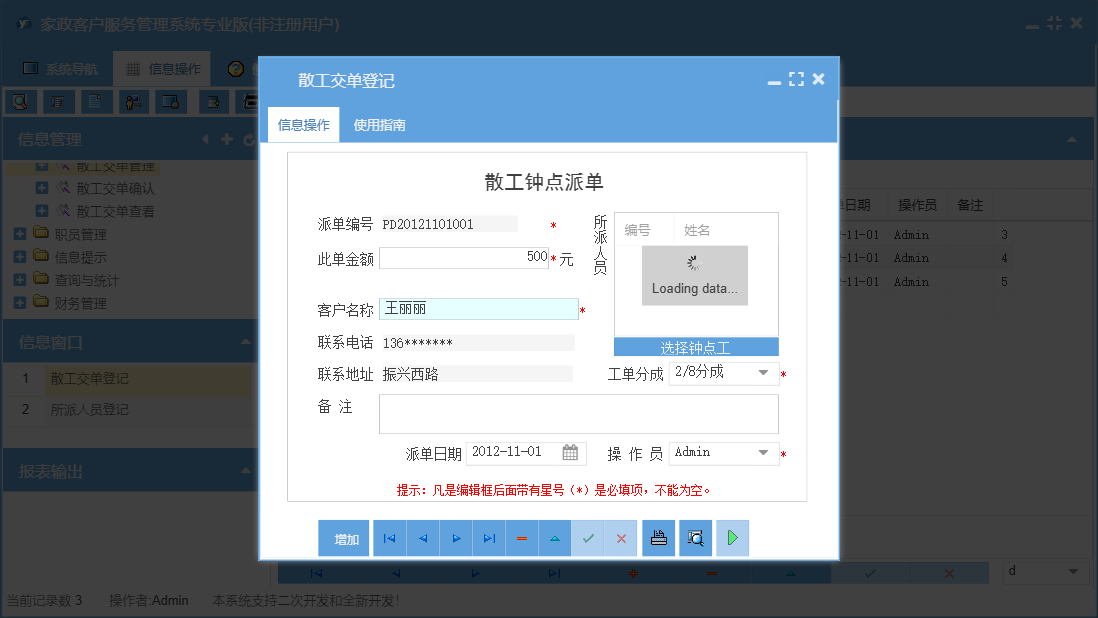The image size is (1098, 618).
Task: Click the 选择钟点工 button
Action: tap(695, 345)
